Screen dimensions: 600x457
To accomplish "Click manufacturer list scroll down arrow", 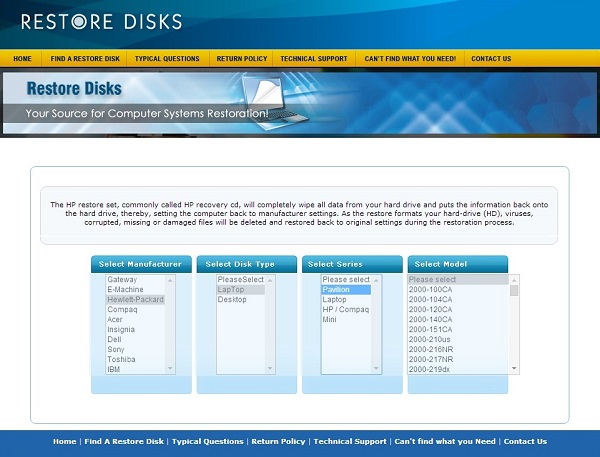I will click(170, 368).
